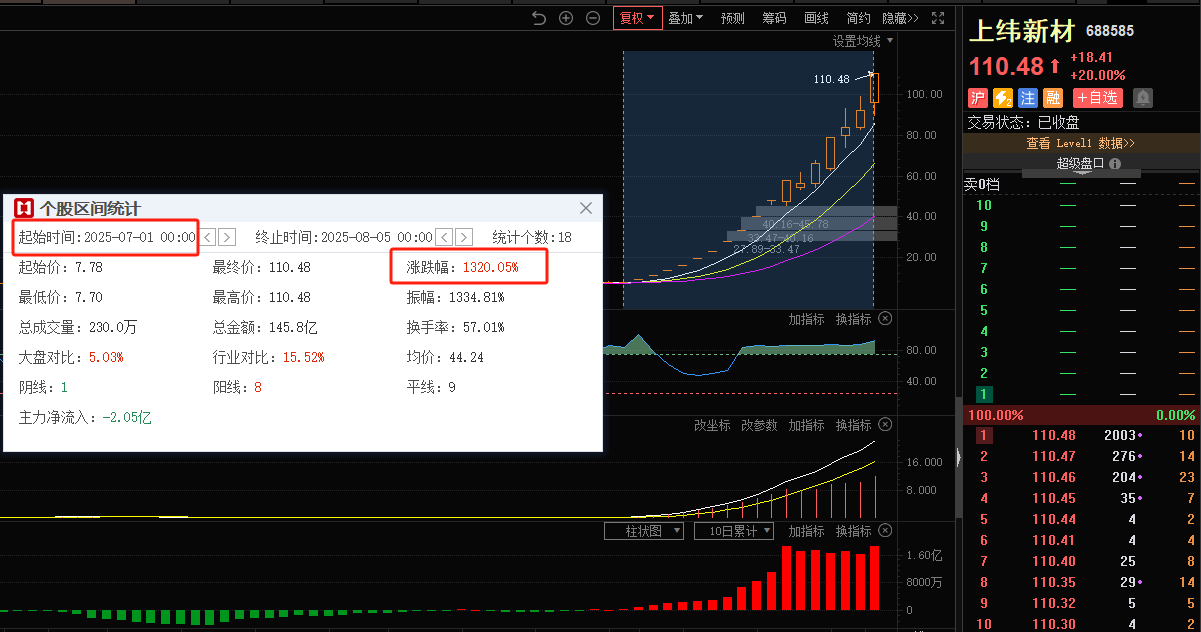Click the blue 注 badge icon

(x=1028, y=98)
